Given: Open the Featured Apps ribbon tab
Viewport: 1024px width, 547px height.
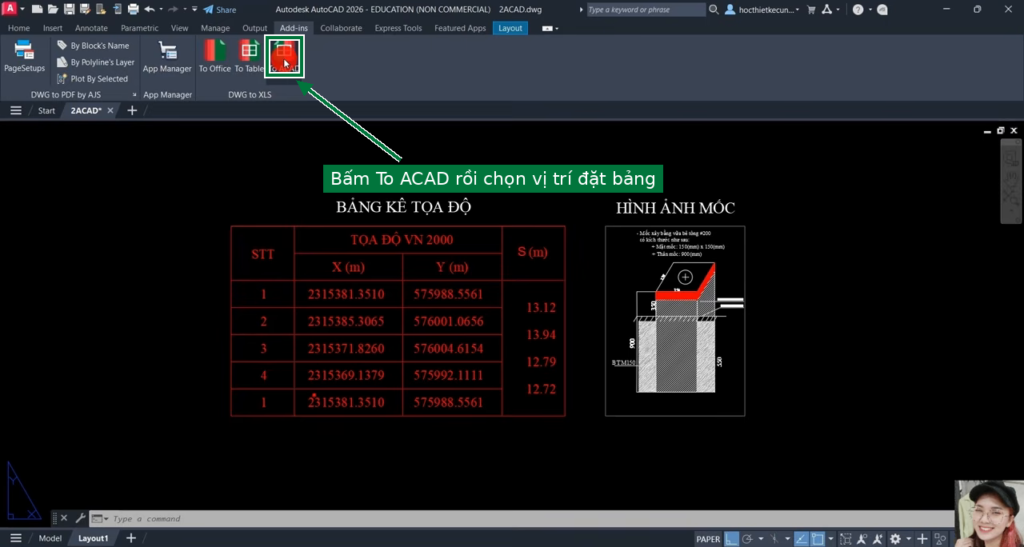Looking at the screenshot, I should [x=460, y=28].
